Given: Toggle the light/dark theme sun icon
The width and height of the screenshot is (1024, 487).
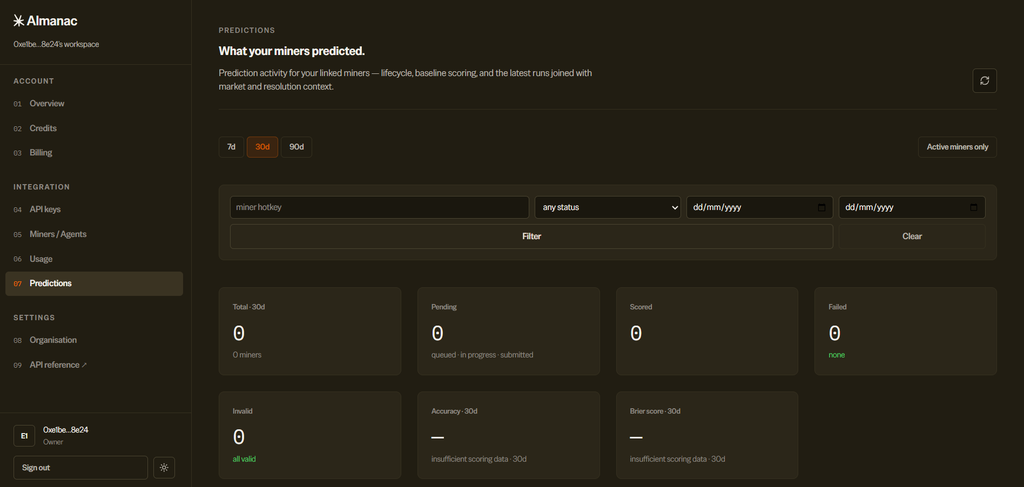Looking at the screenshot, I should click(x=164, y=467).
